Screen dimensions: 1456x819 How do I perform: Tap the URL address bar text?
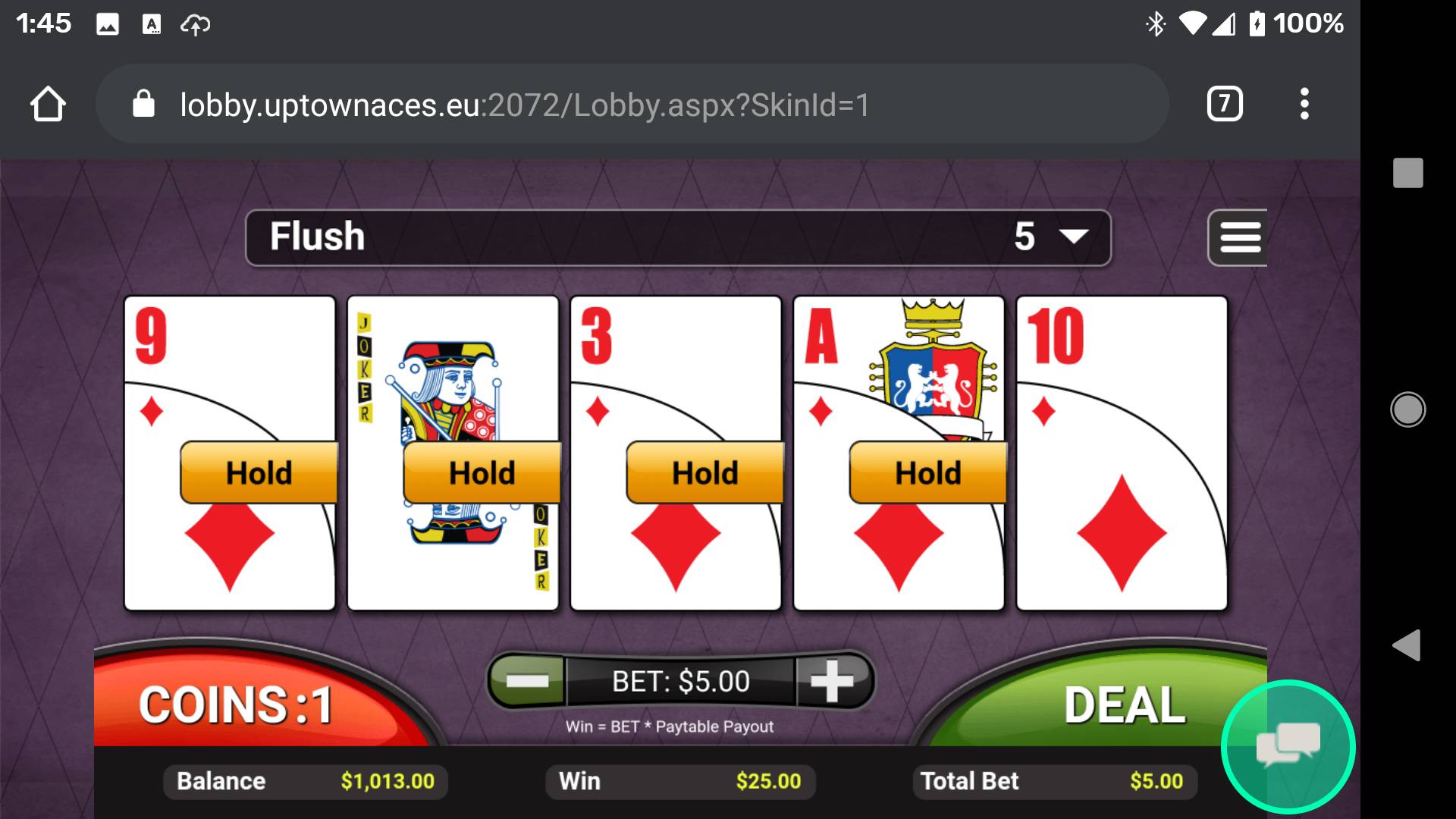click(x=525, y=105)
